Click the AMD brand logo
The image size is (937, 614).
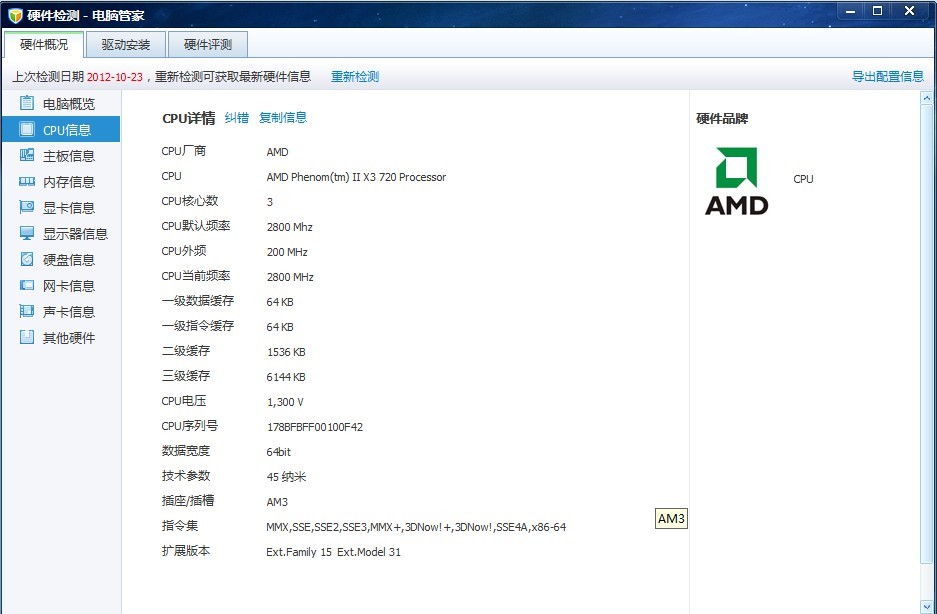coord(736,181)
